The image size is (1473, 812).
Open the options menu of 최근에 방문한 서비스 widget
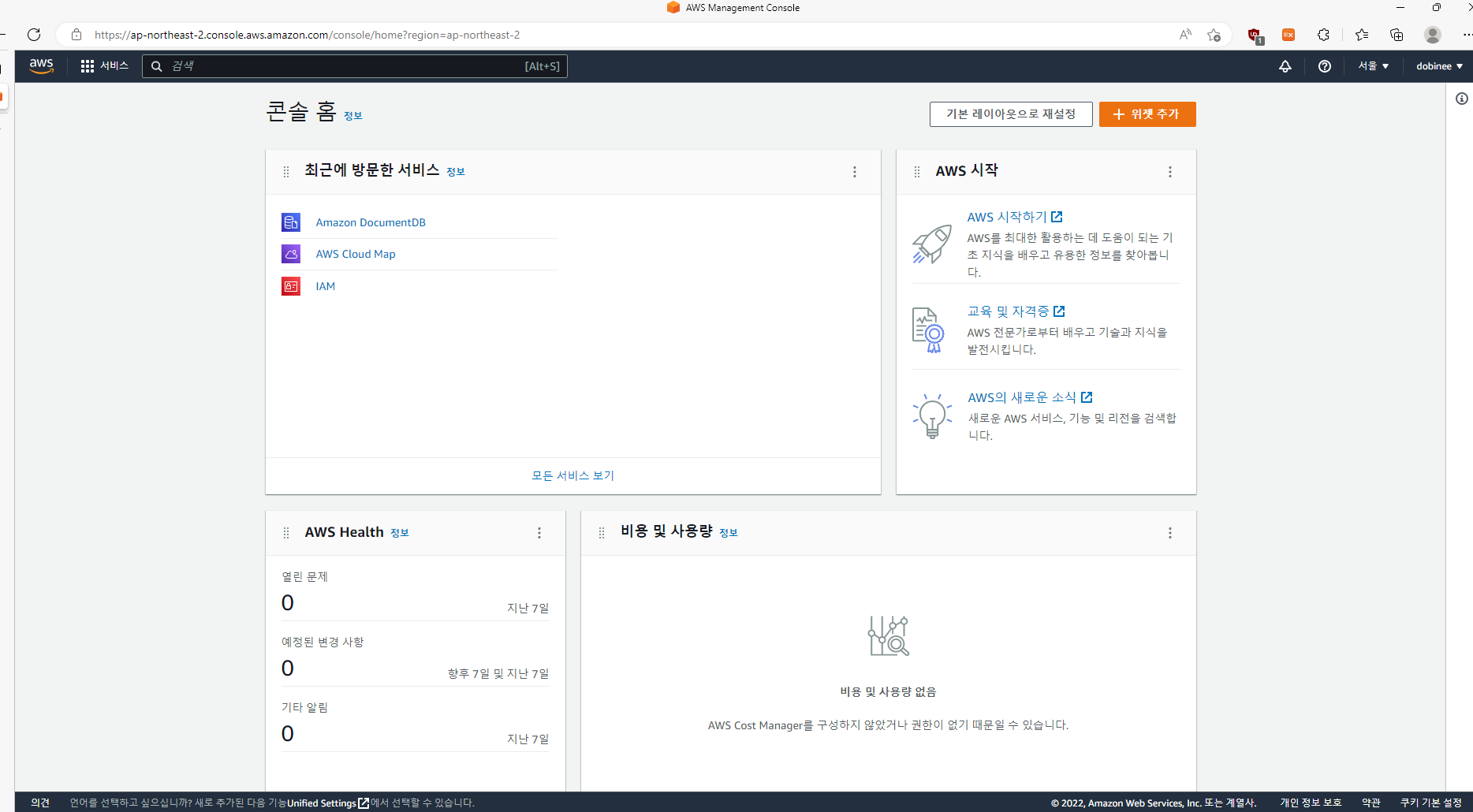[x=855, y=172]
